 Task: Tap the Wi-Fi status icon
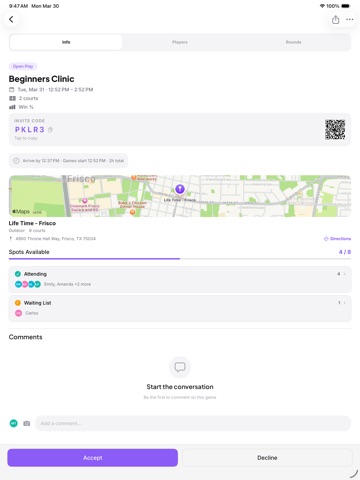pyautogui.click(x=322, y=6)
